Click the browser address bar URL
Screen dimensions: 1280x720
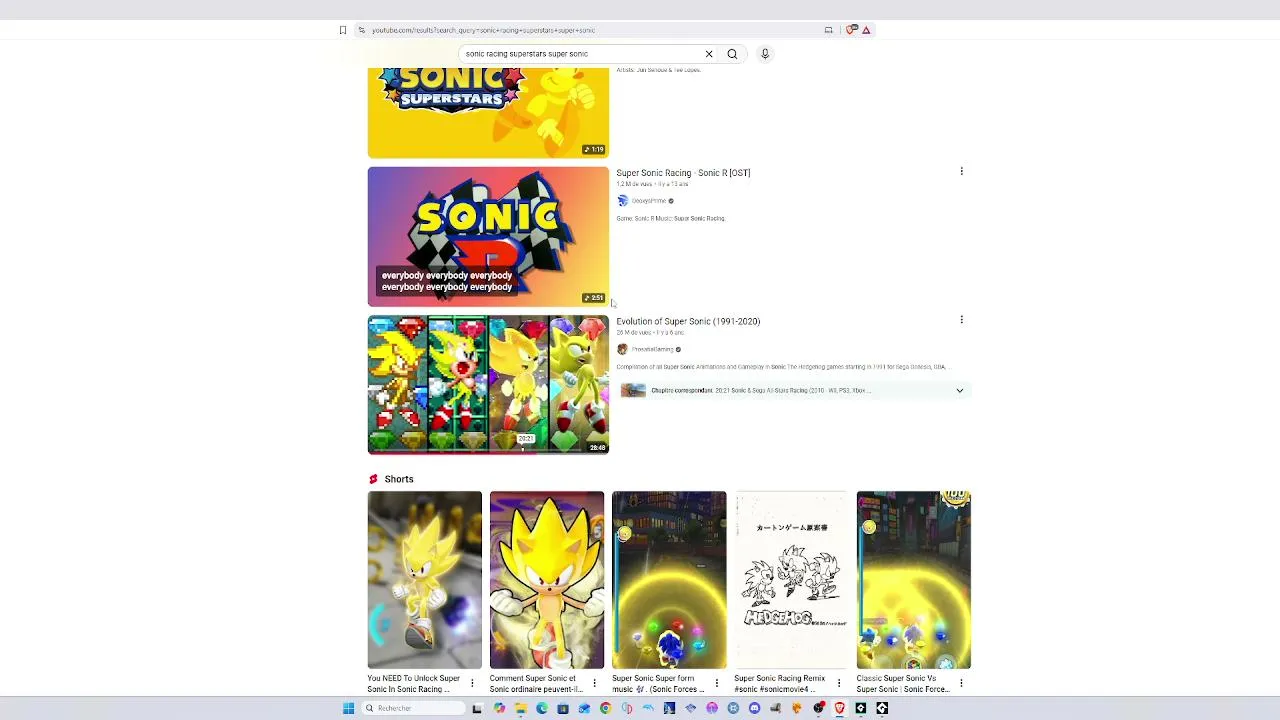point(483,30)
